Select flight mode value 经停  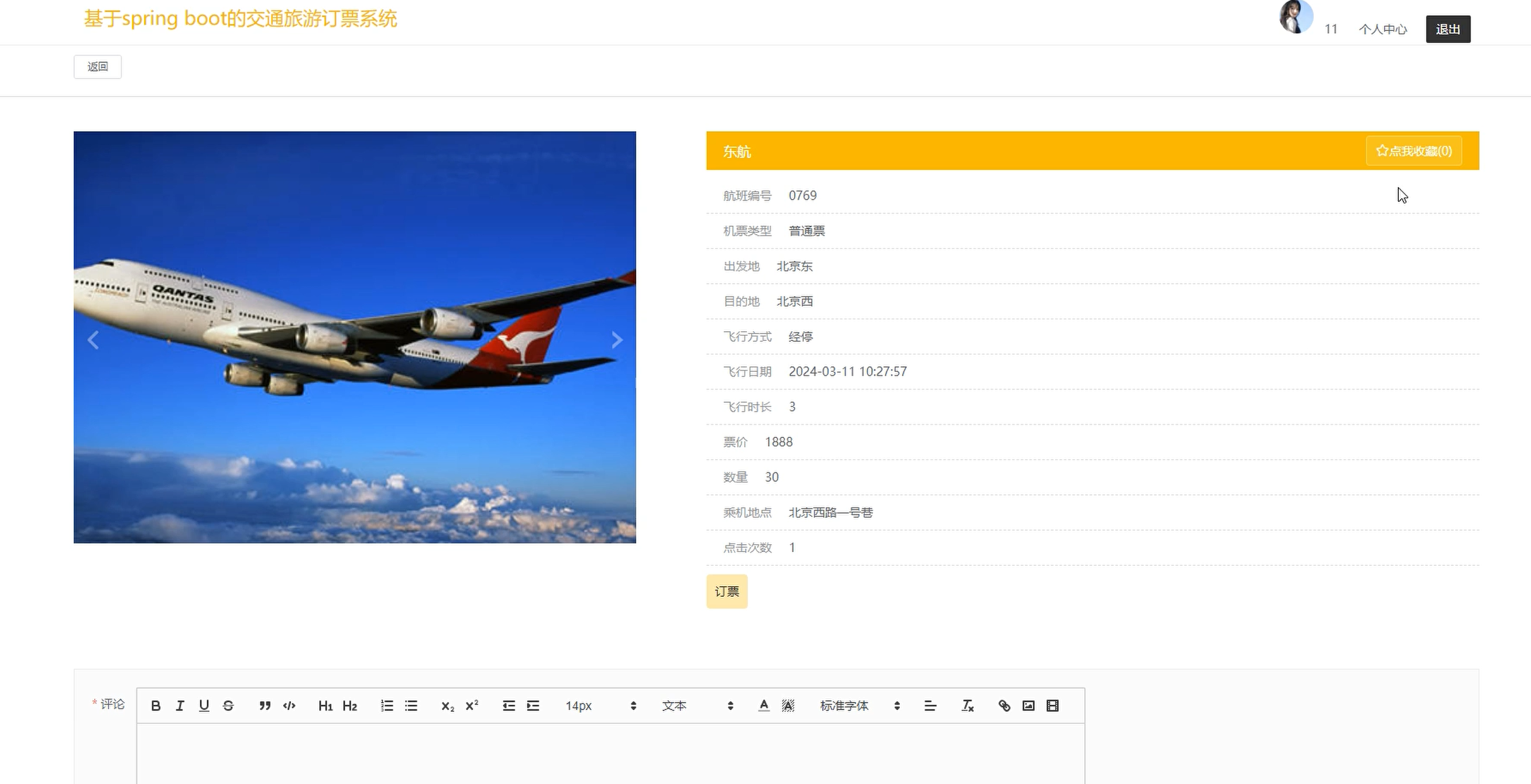pyautogui.click(x=801, y=337)
